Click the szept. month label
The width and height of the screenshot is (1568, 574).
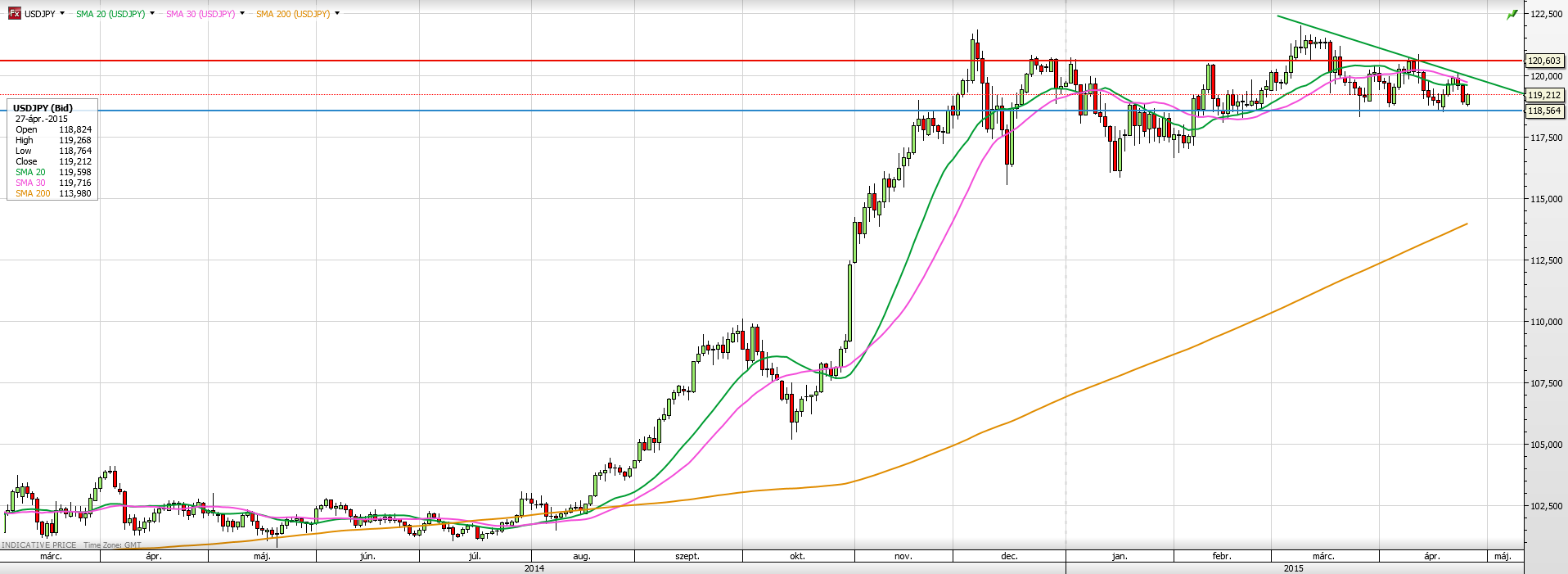click(687, 556)
